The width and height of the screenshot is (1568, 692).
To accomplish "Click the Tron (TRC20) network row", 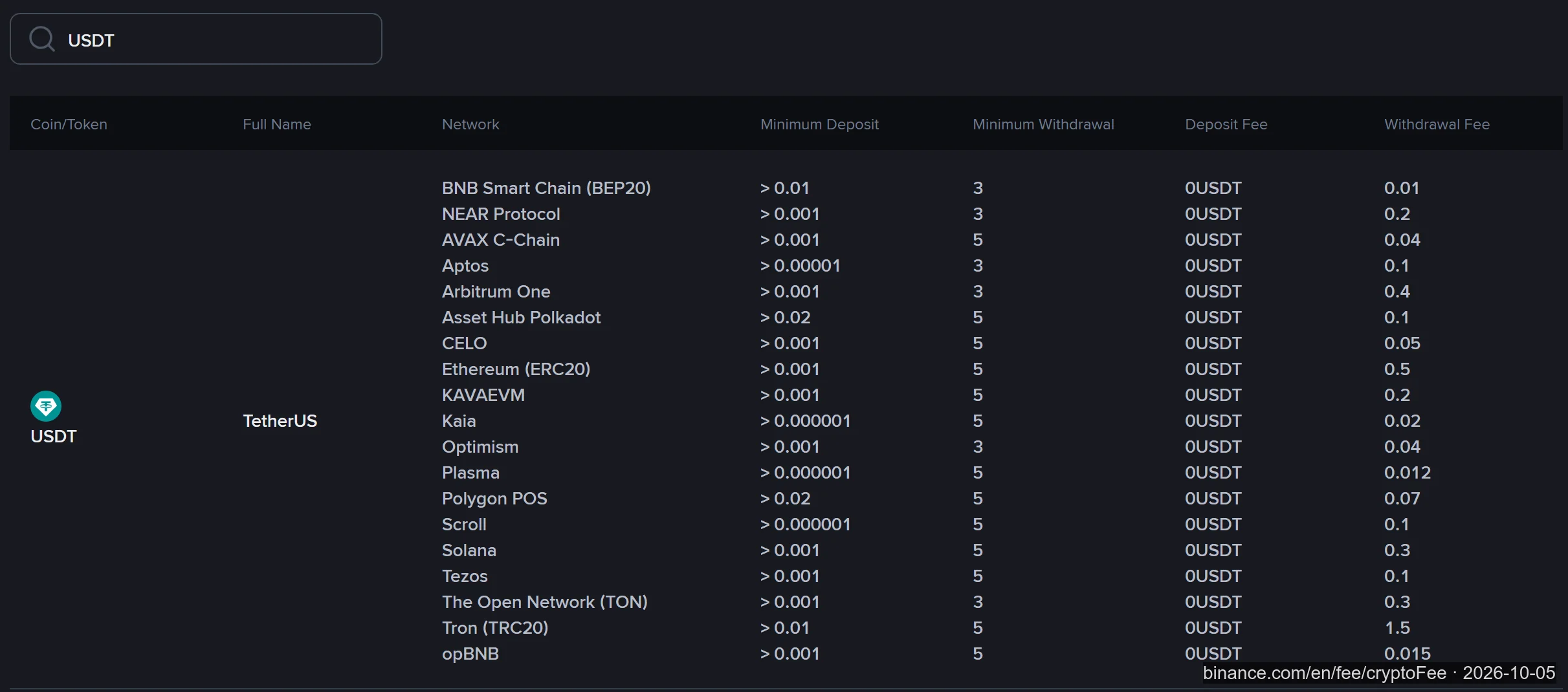I will [495, 628].
